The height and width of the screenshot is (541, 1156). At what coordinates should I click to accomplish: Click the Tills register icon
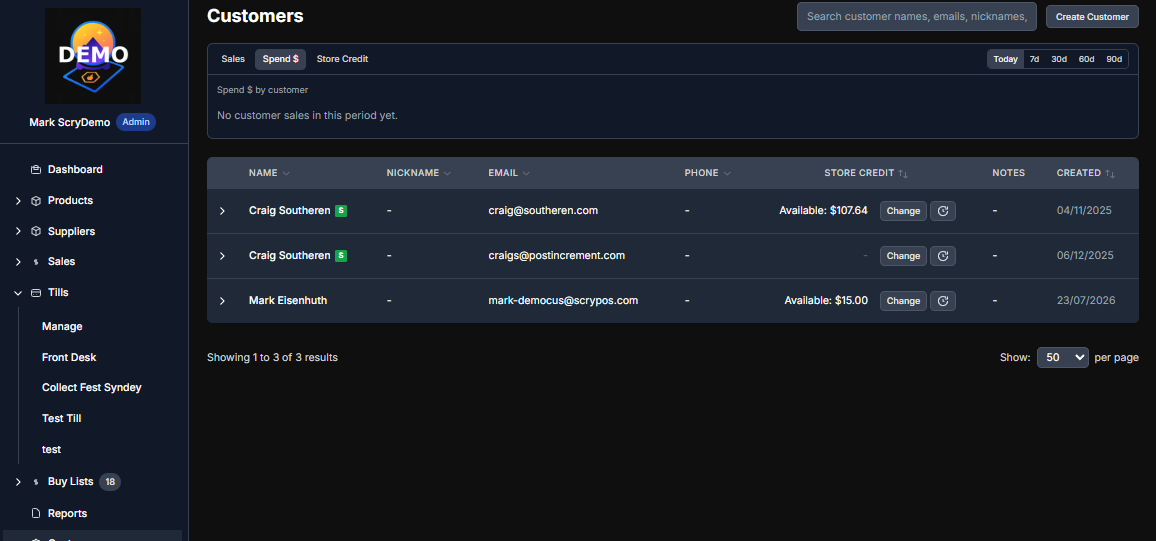[35, 293]
